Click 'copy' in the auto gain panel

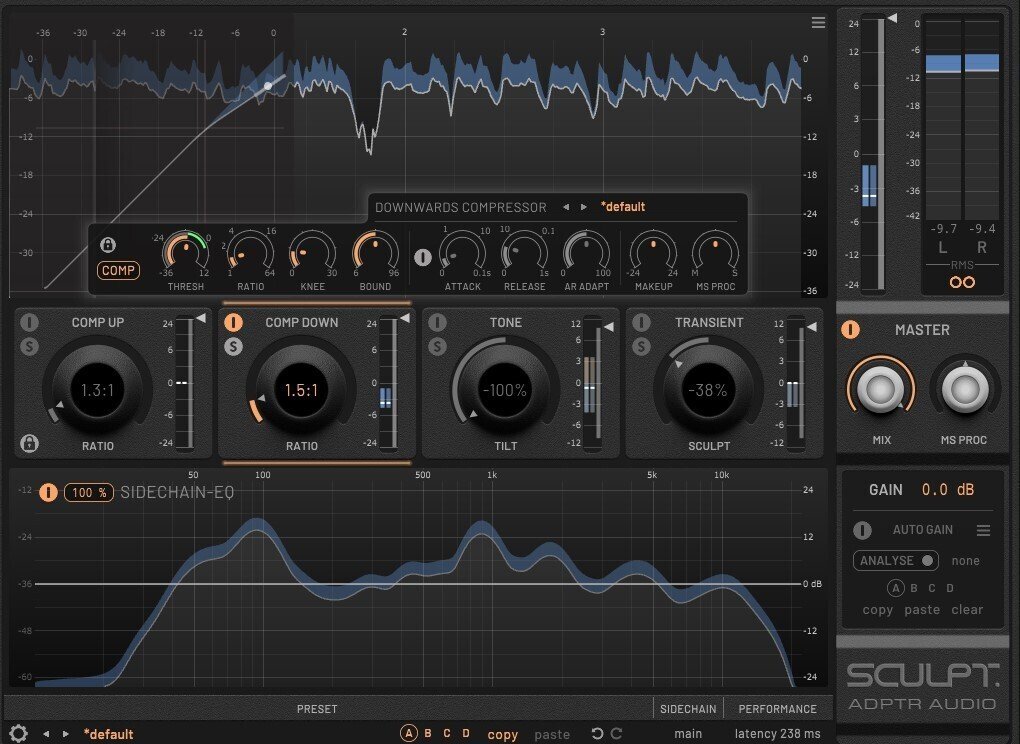[878, 610]
